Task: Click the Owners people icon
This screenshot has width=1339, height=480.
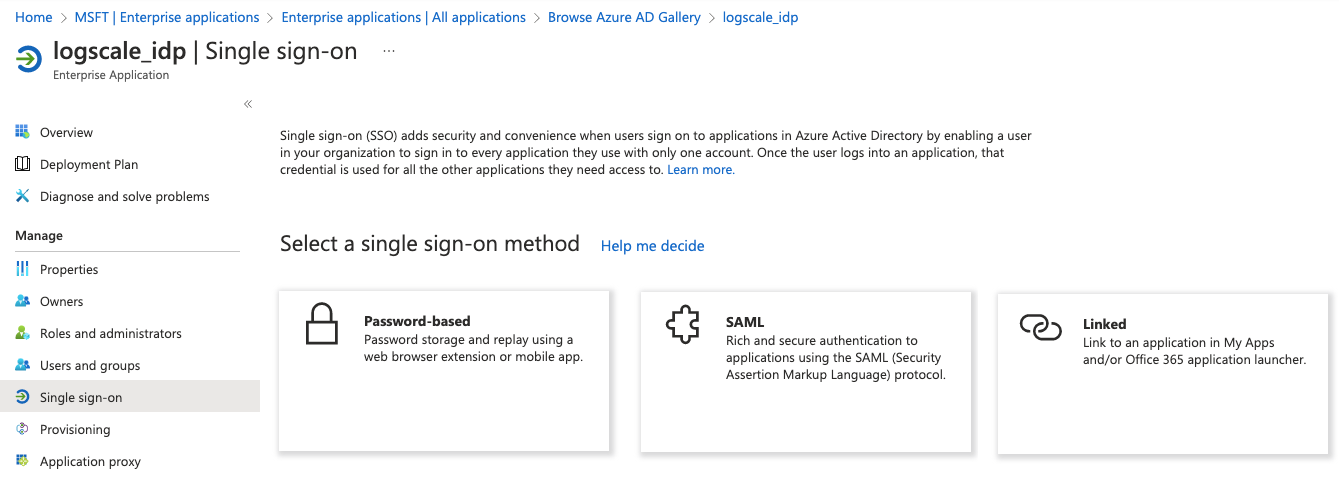Action: click(22, 301)
